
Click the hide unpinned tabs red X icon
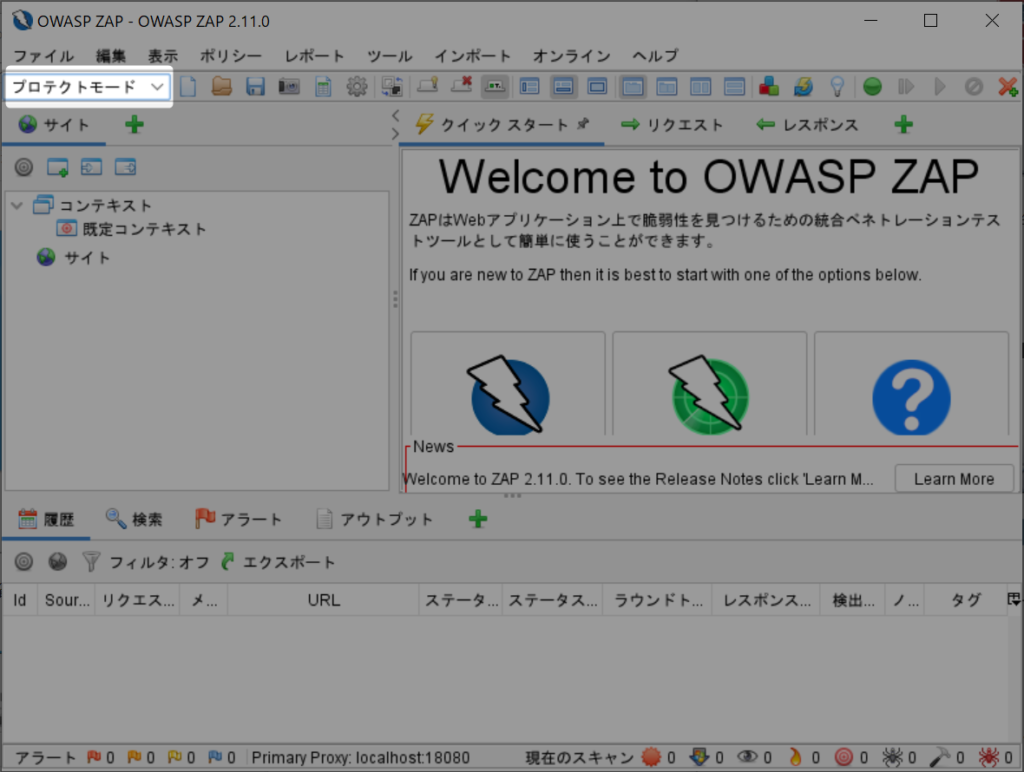tap(461, 86)
